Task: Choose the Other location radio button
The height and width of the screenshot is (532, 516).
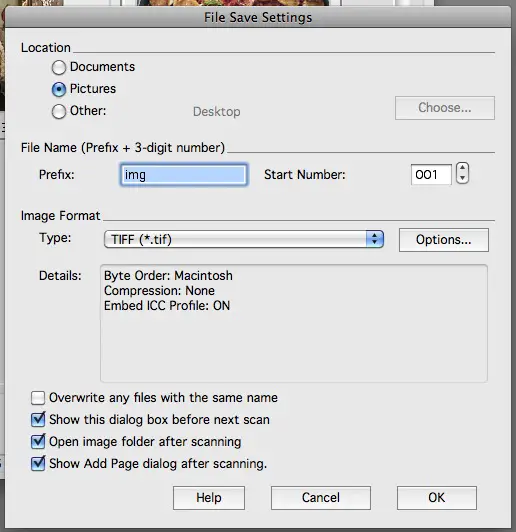Action: (59, 111)
